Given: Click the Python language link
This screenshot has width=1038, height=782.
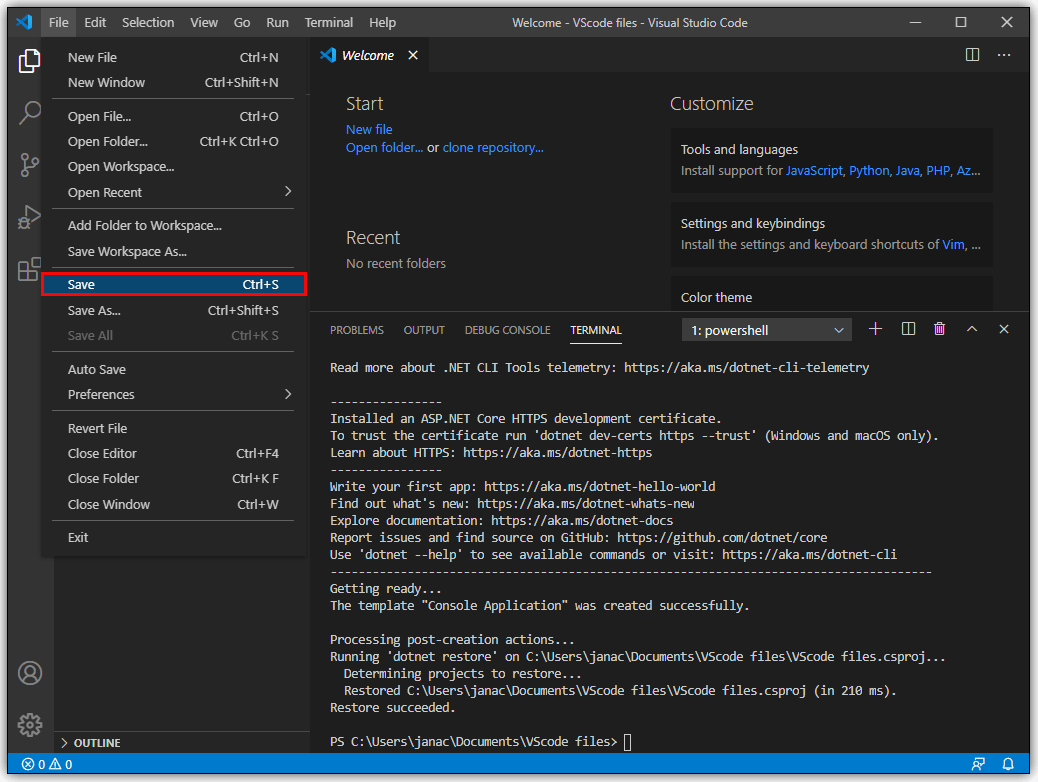Looking at the screenshot, I should click(x=869, y=171).
